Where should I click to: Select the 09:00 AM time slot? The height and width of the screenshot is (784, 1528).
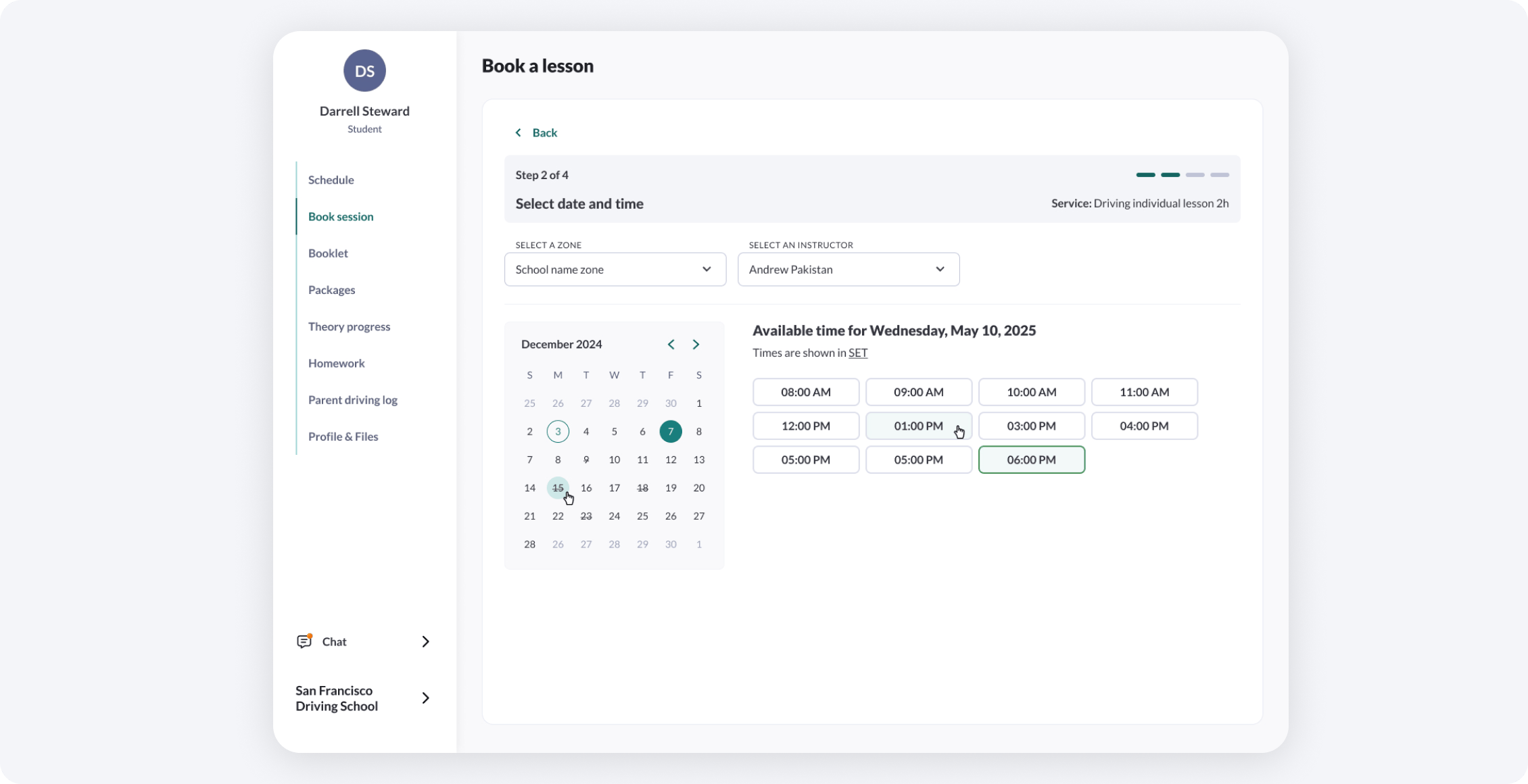919,392
